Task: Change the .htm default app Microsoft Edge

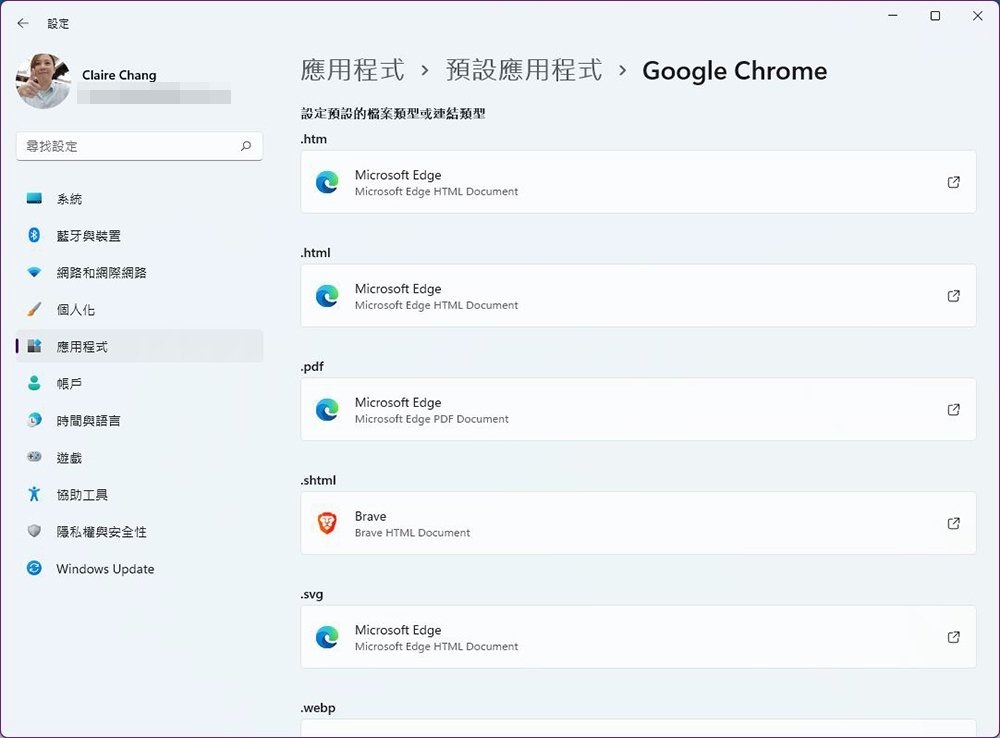Action: [638, 182]
